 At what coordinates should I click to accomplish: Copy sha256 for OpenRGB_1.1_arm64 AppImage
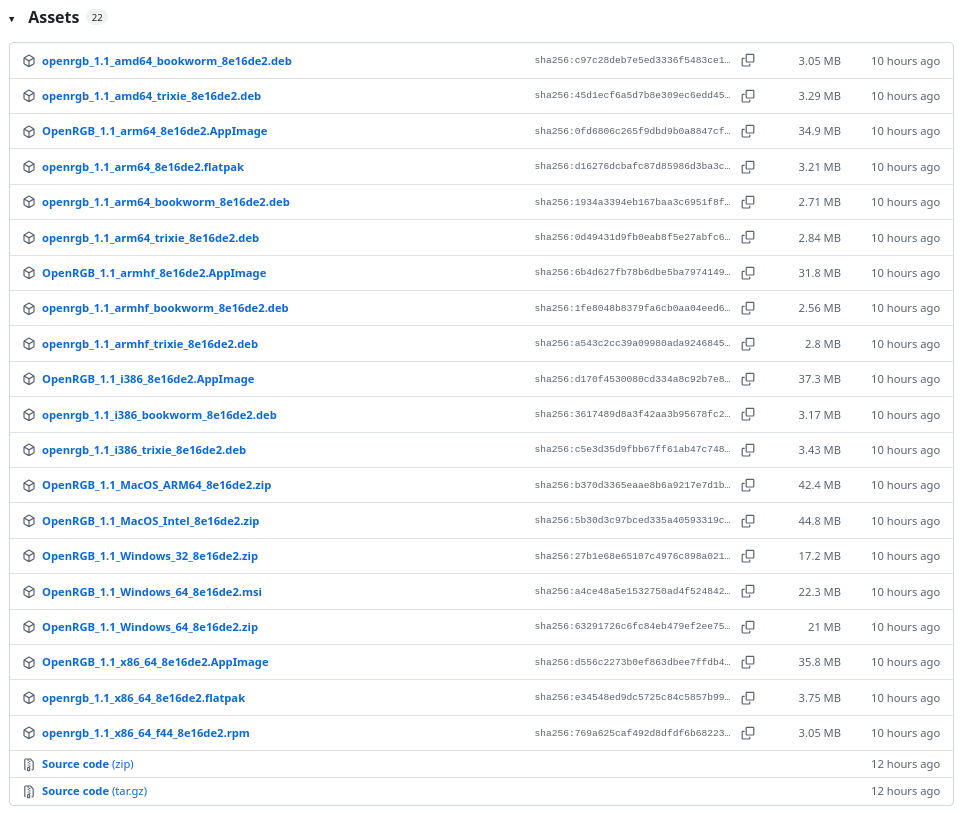coord(748,131)
